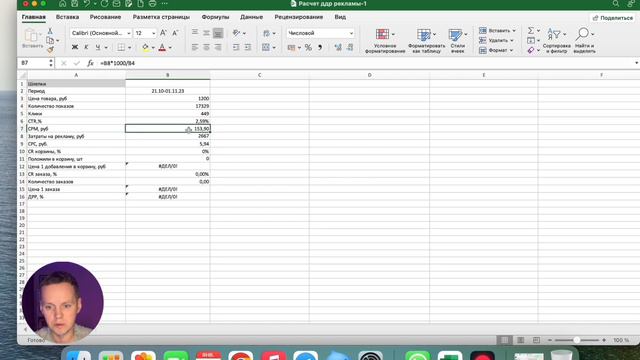Expand the borders dropdown arrow
Viewport: 640px width, 360px height.
coord(130,48)
